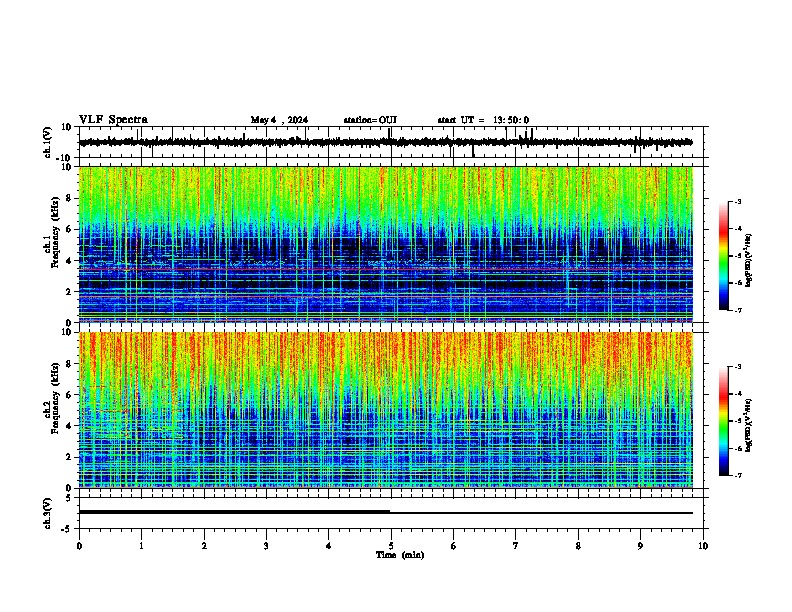Click the ch.1 voltage waveform trace
Viewport: 792px width, 612px height.
tap(385, 142)
